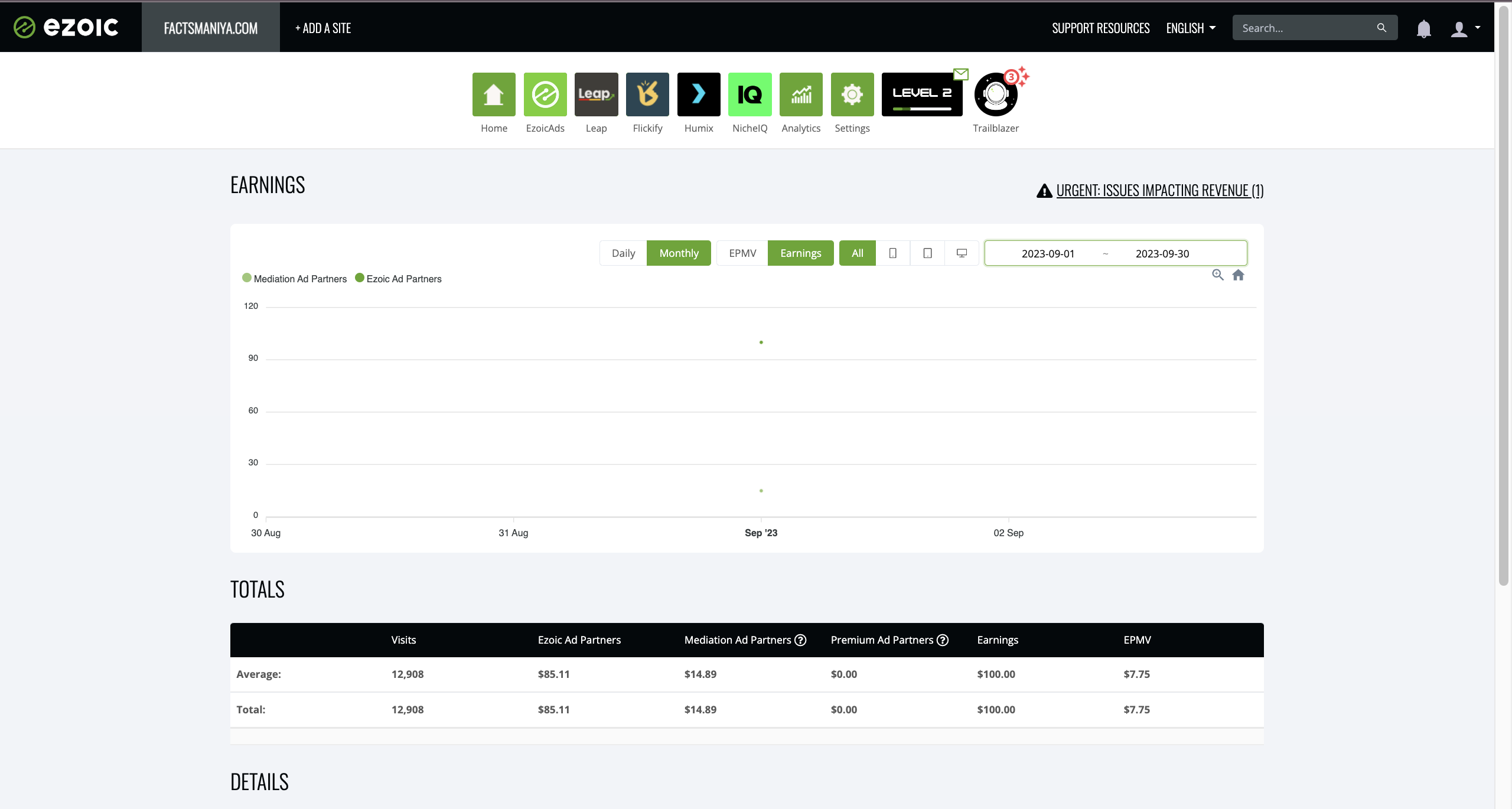Click the EPMV column header
The width and height of the screenshot is (1512, 809).
(1138, 640)
